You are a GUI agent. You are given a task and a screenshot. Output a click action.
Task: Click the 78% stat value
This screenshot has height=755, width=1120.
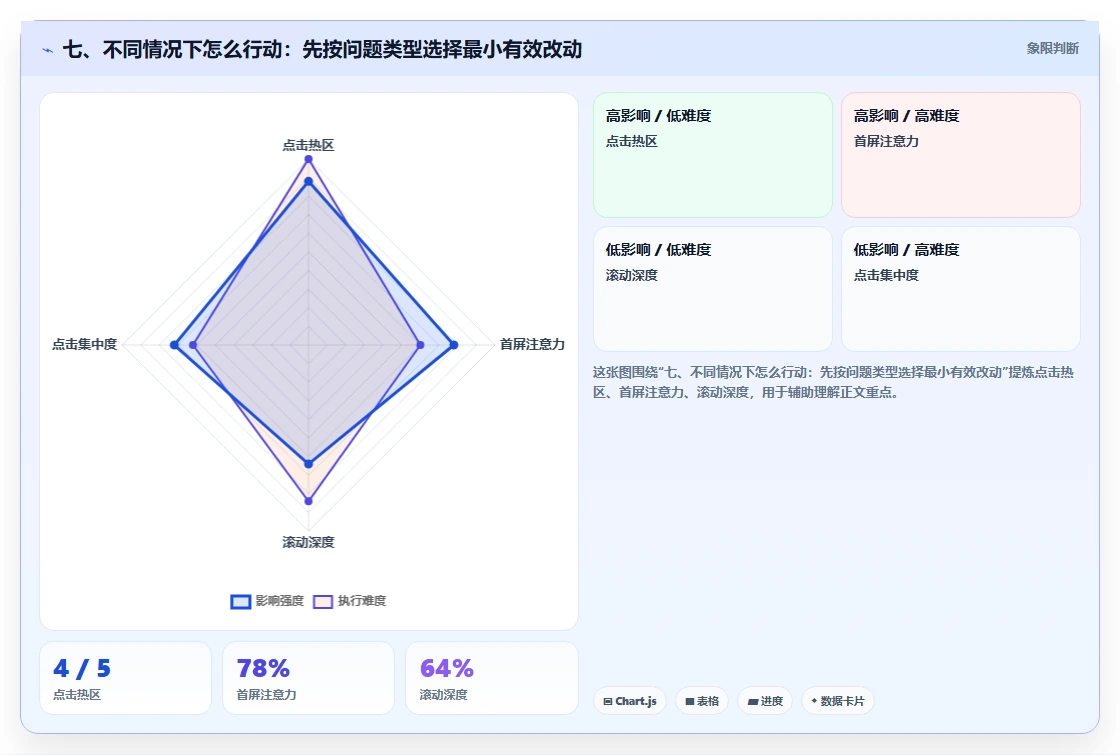pyautogui.click(x=263, y=669)
